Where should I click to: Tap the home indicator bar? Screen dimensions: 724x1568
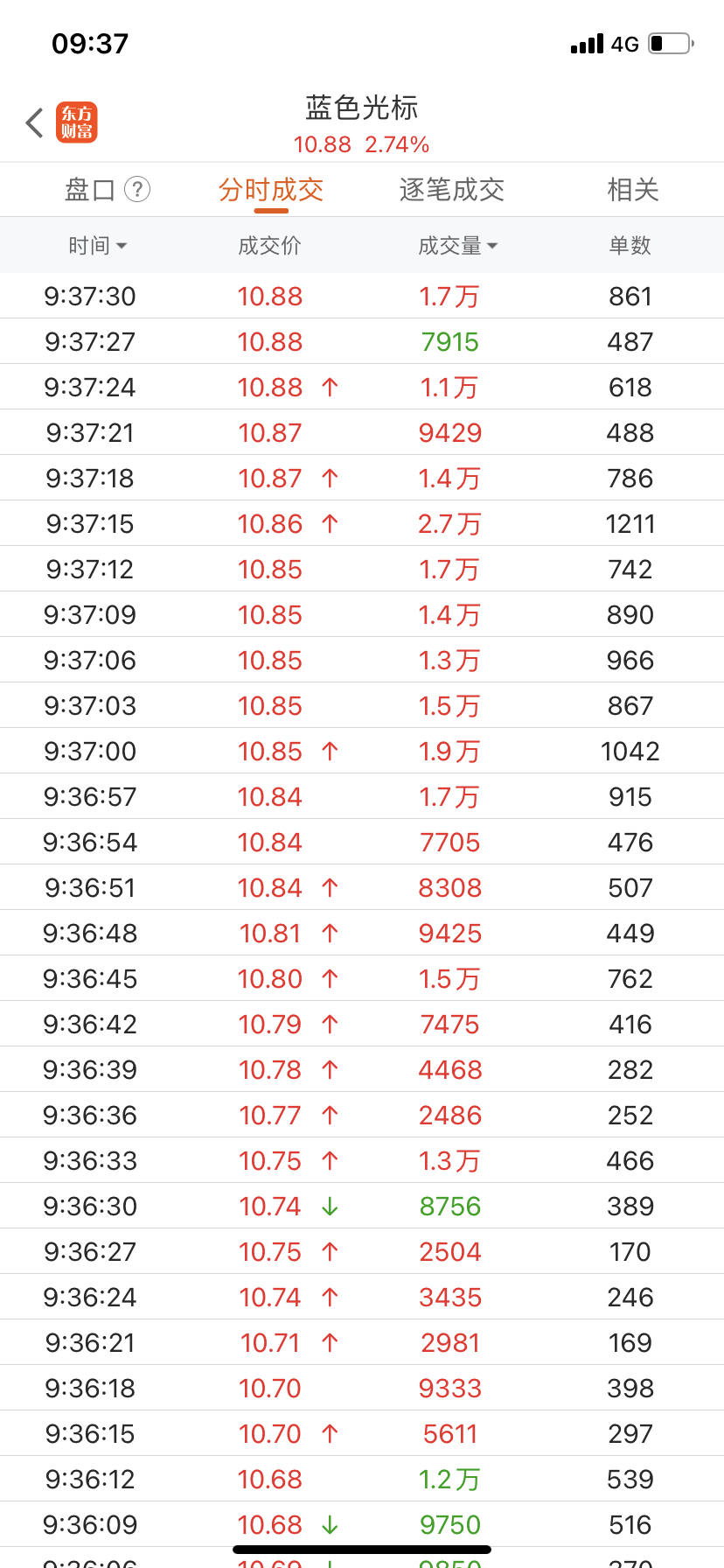click(x=362, y=1550)
